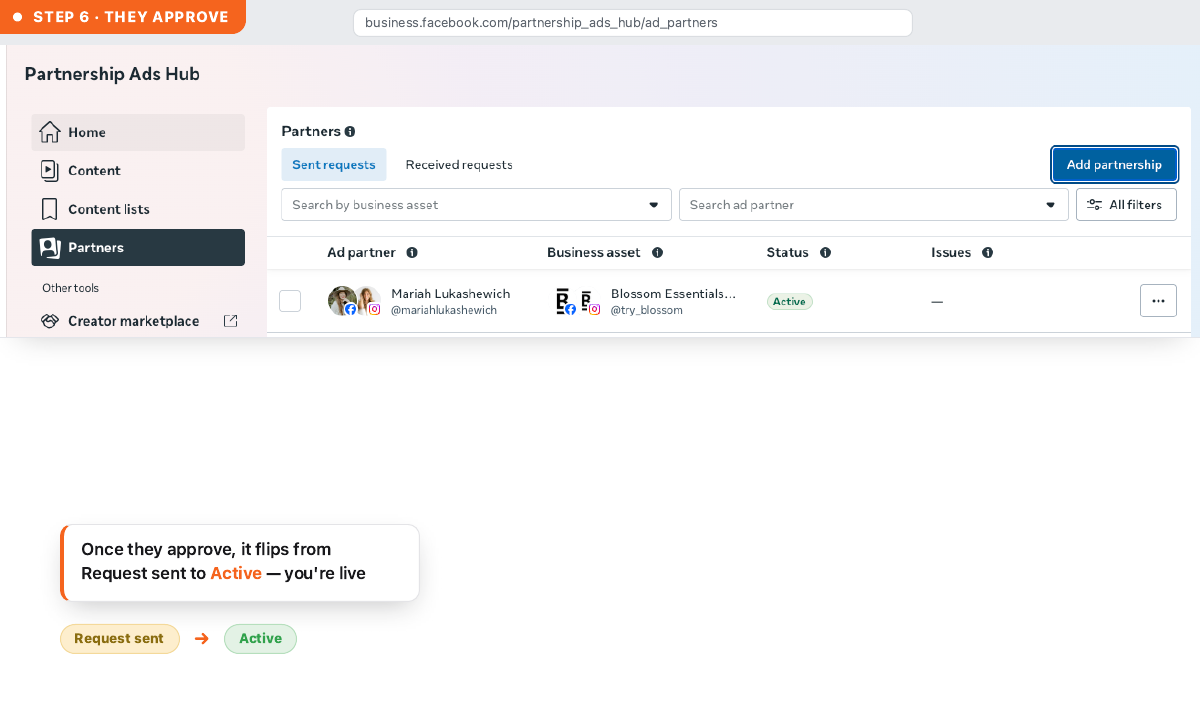Open the All filters button
Screen dimensions: 1200x720
(1126, 205)
